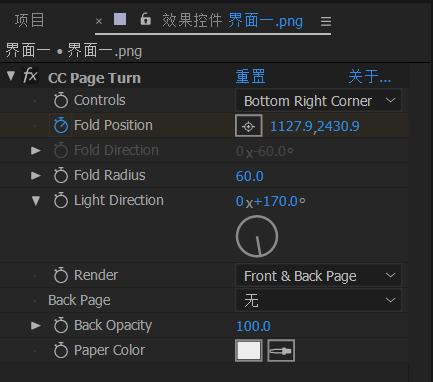Select the Back Opacity property label
This screenshot has width=433, height=382.
click(113, 325)
